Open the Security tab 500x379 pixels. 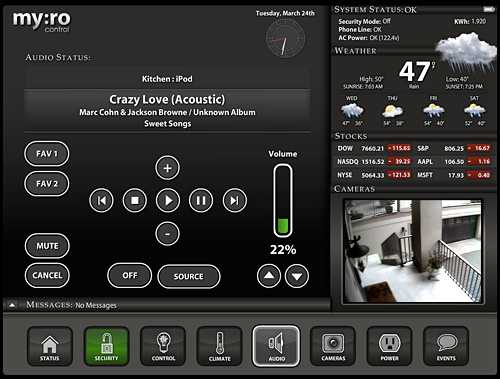[x=106, y=346]
